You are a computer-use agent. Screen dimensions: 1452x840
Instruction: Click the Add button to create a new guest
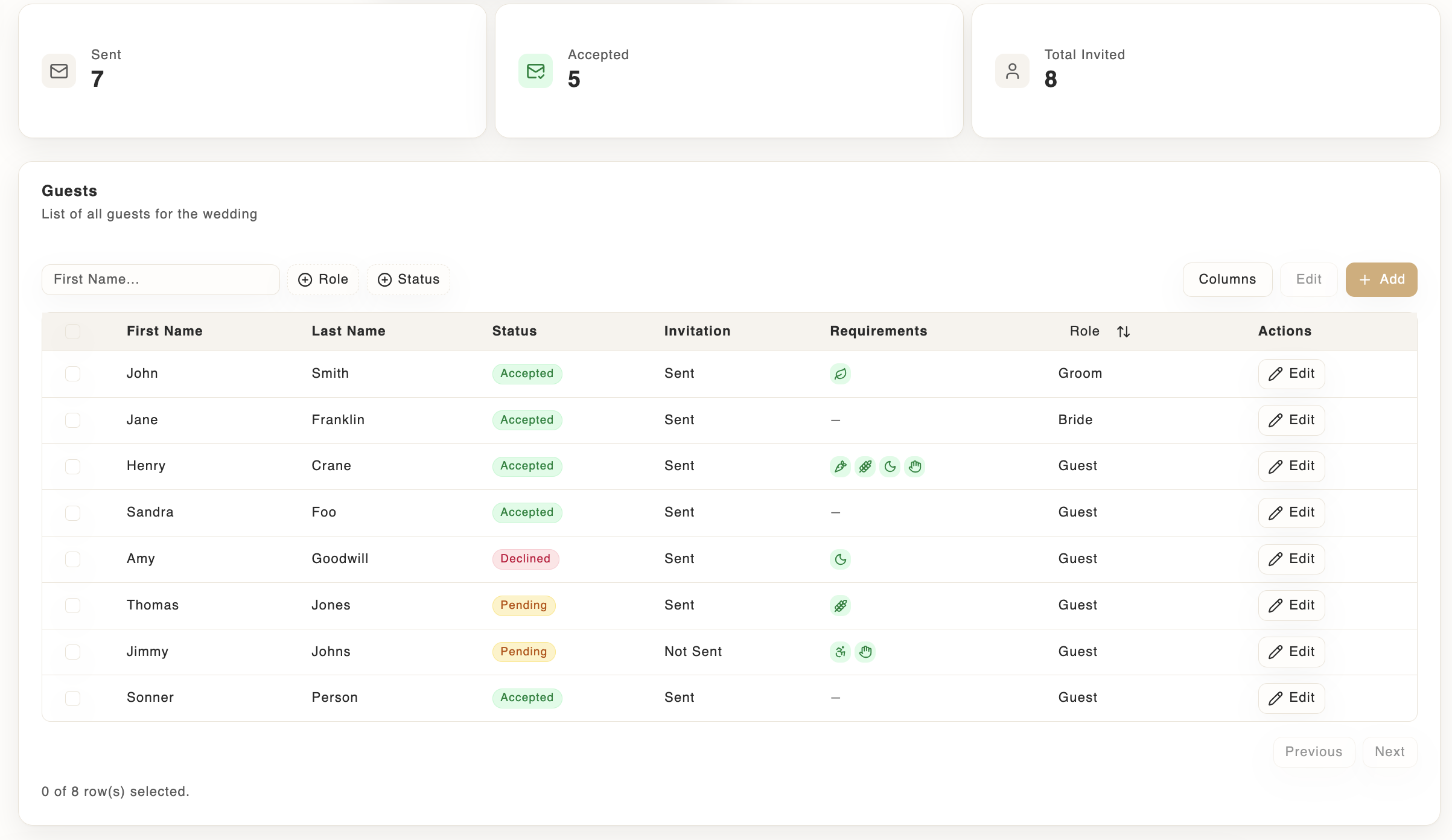tap(1381, 279)
